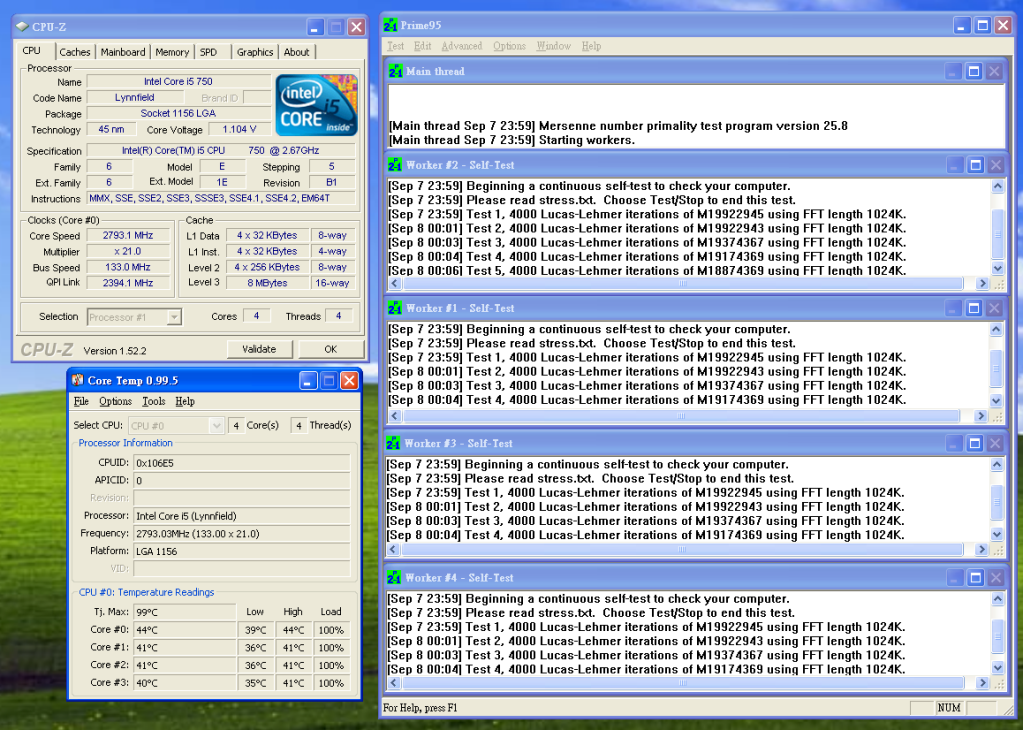
Task: Minimize the Worker #3 child window
Action: point(954,443)
